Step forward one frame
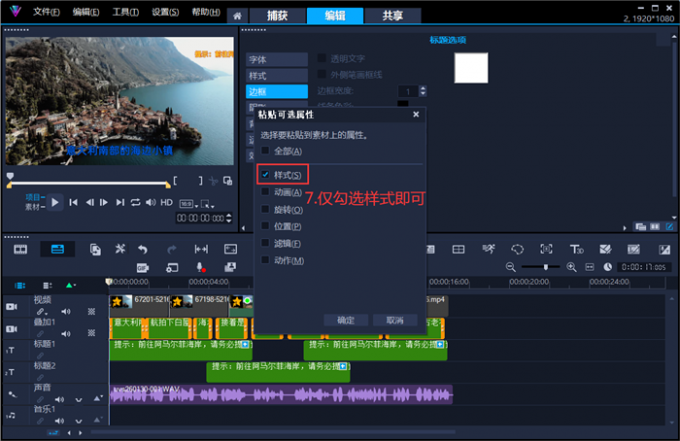The height and width of the screenshot is (441, 680). [x=104, y=202]
